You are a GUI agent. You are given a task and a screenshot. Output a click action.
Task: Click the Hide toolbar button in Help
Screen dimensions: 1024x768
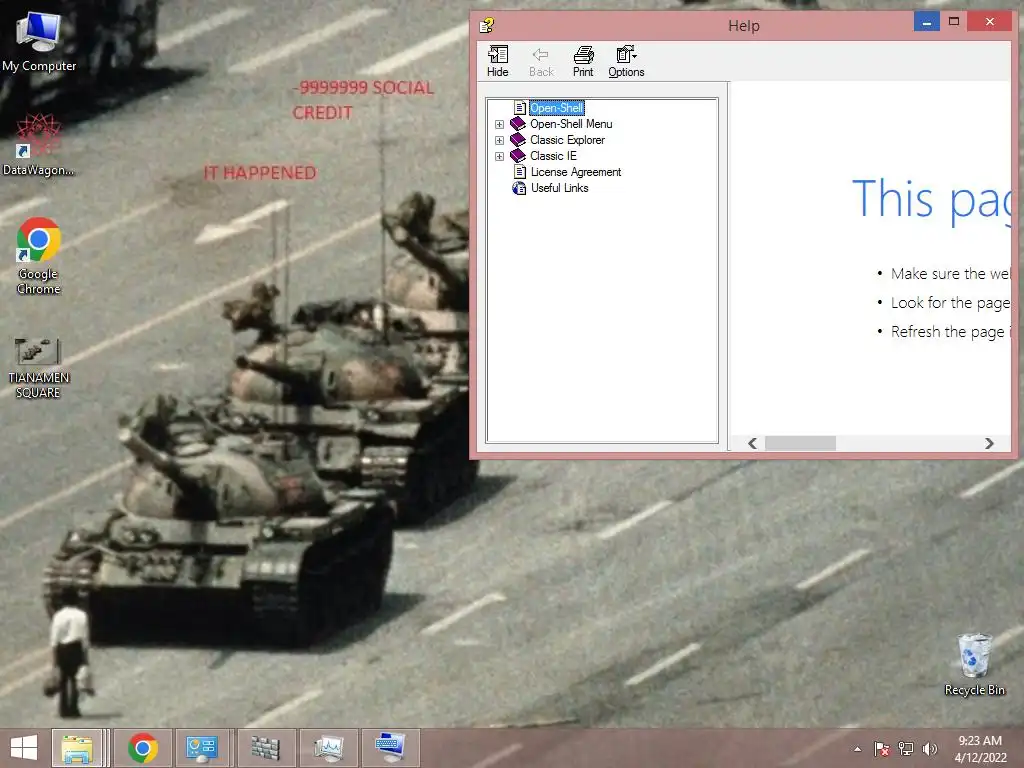tap(498, 61)
